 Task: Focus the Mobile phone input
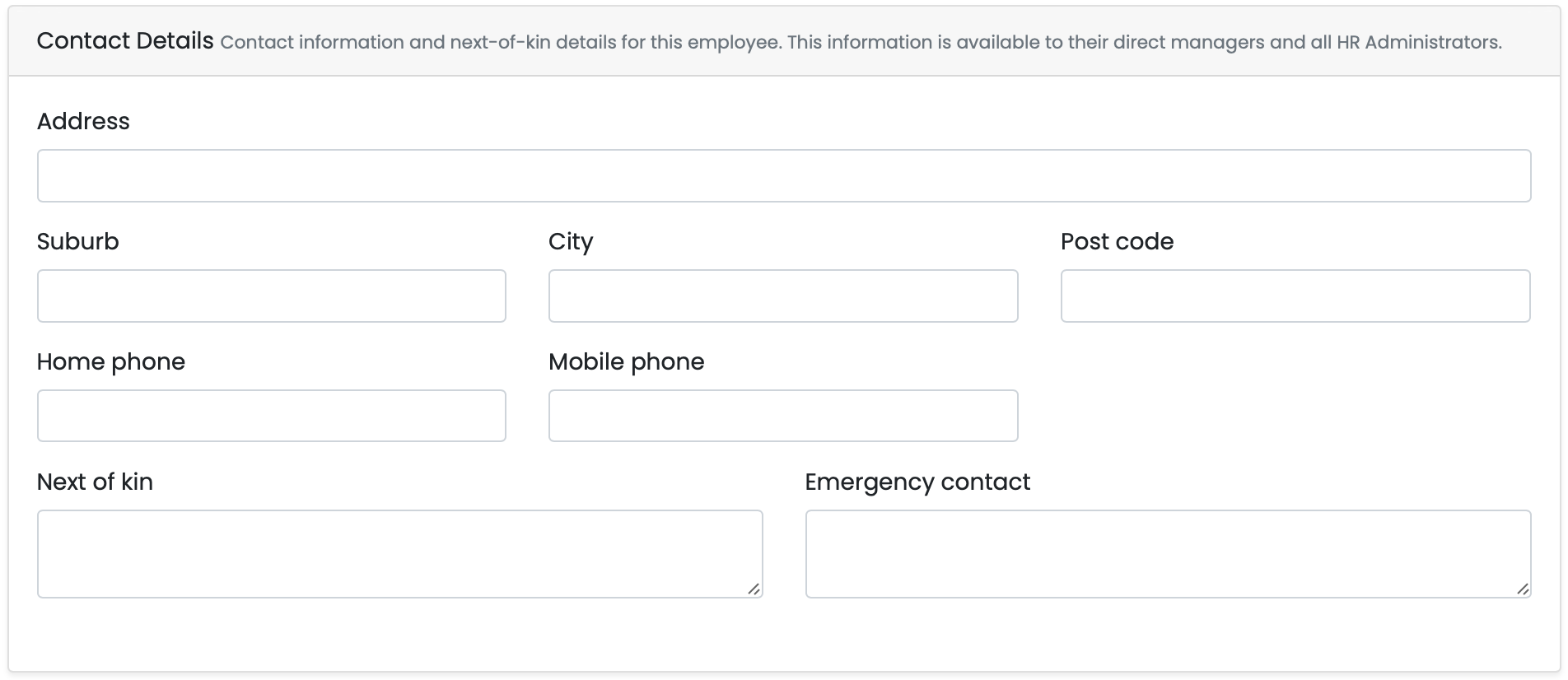[x=782, y=416]
